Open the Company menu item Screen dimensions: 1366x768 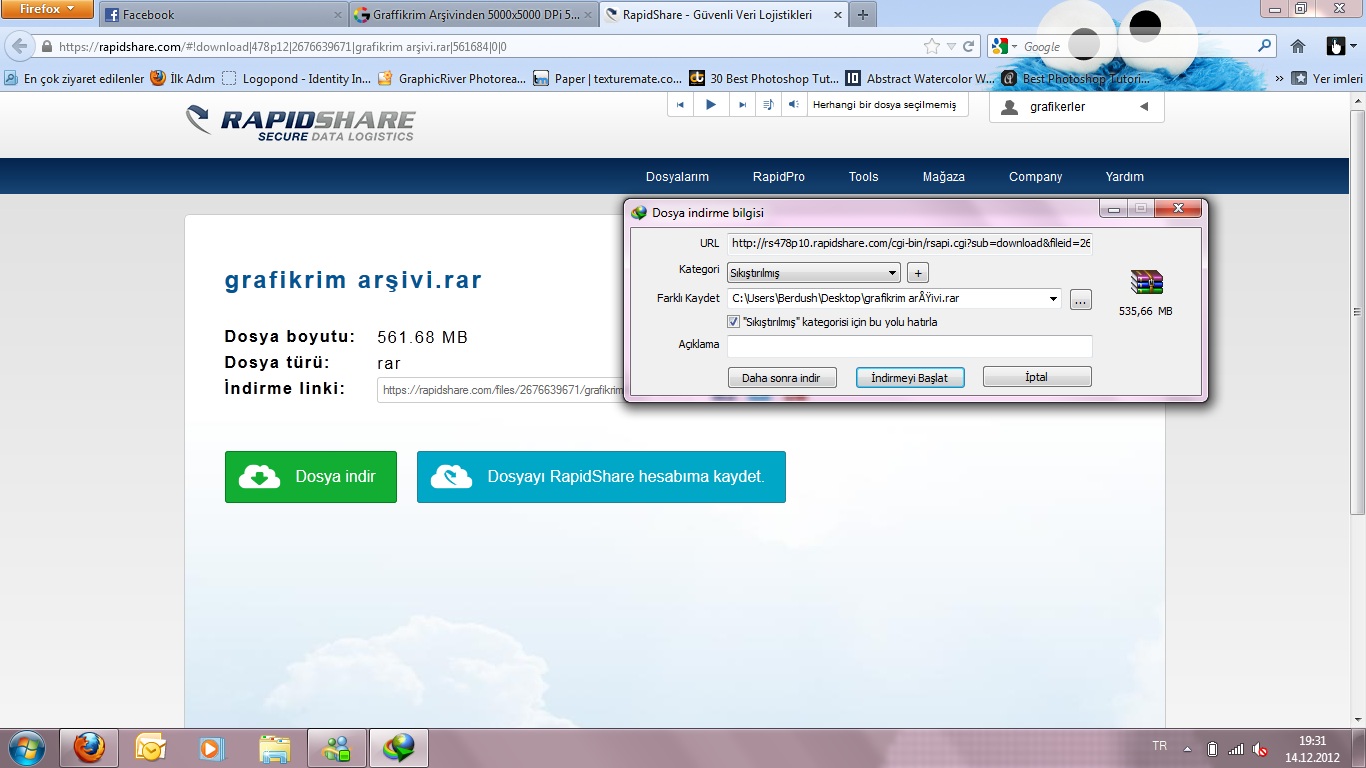click(x=1036, y=177)
